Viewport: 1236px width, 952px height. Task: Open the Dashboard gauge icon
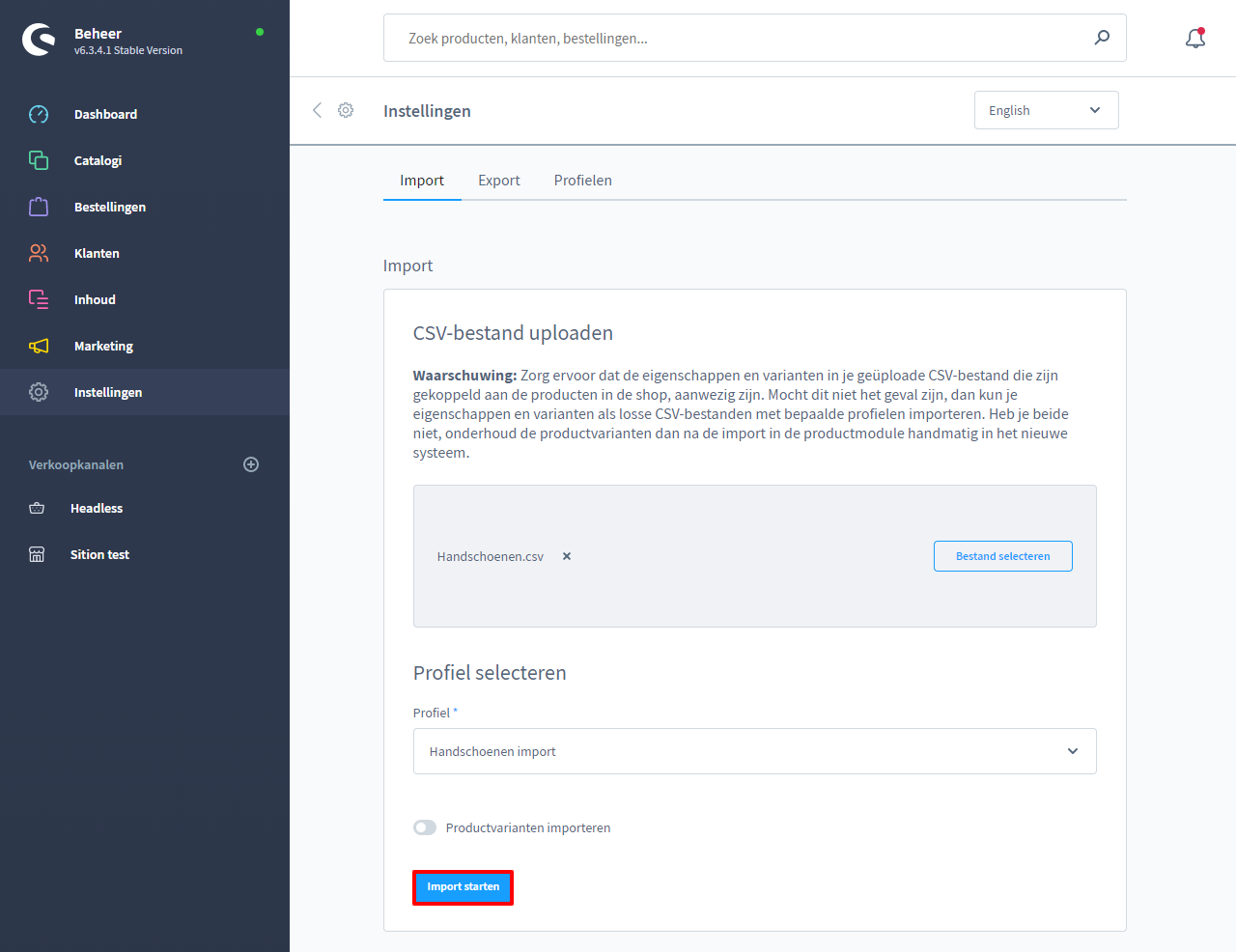[39, 114]
